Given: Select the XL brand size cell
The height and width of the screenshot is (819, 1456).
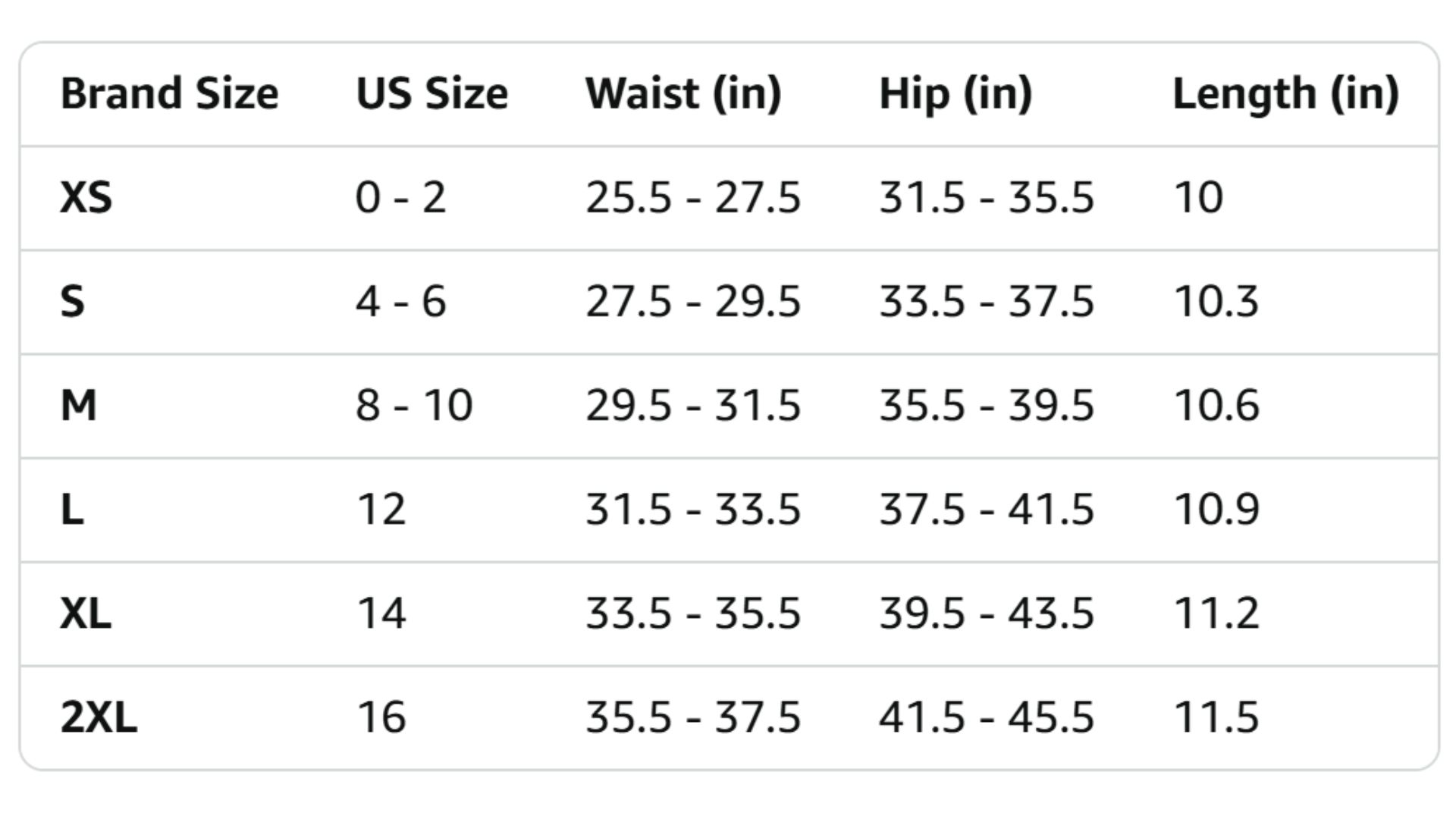Looking at the screenshot, I should click(x=86, y=613).
